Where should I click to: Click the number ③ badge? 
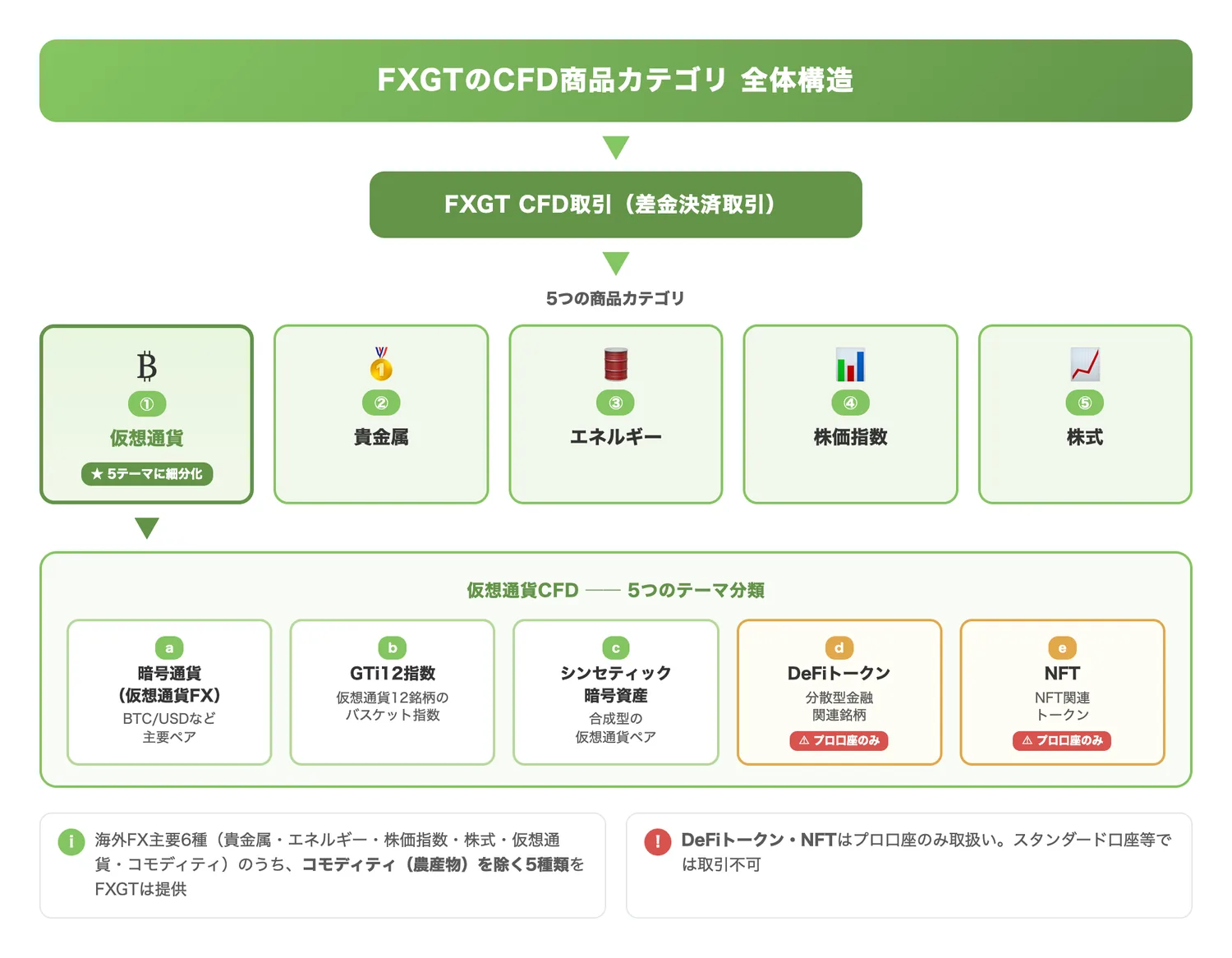[616, 403]
